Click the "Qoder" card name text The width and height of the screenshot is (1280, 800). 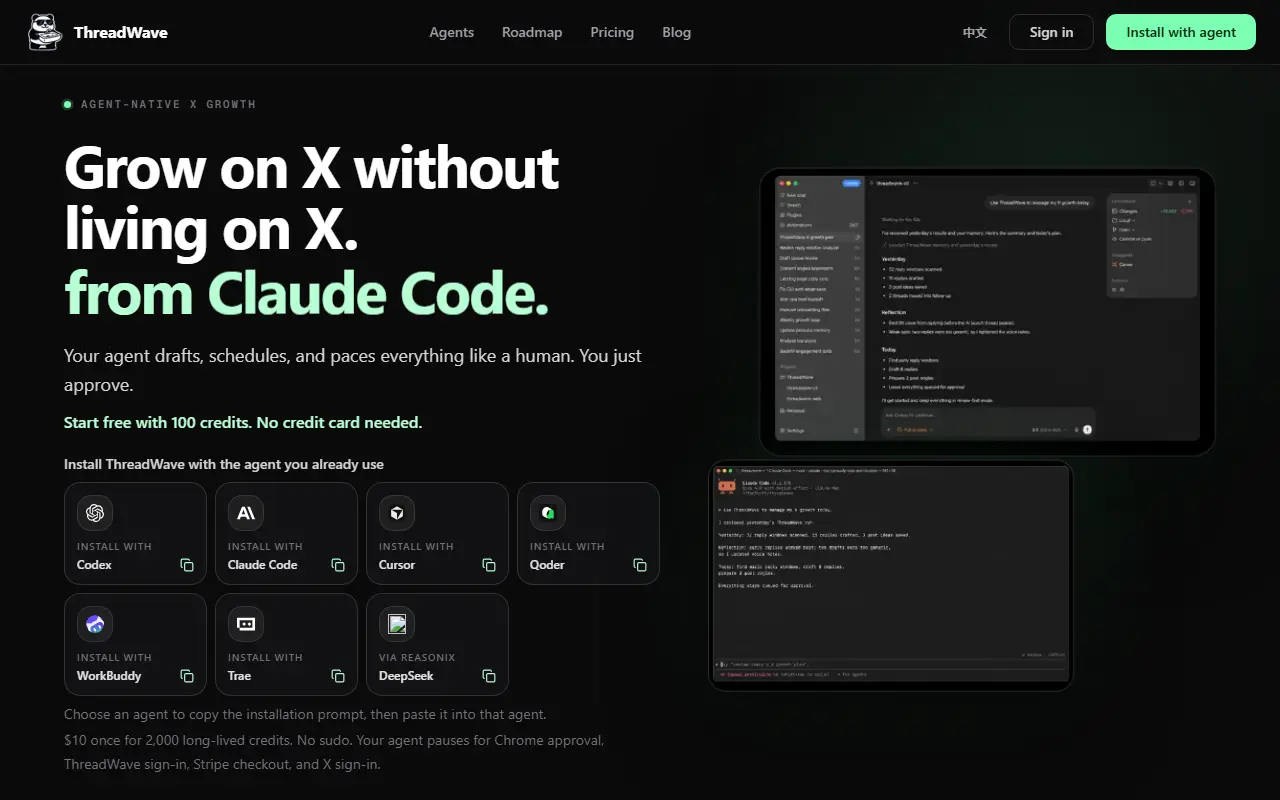(x=547, y=565)
